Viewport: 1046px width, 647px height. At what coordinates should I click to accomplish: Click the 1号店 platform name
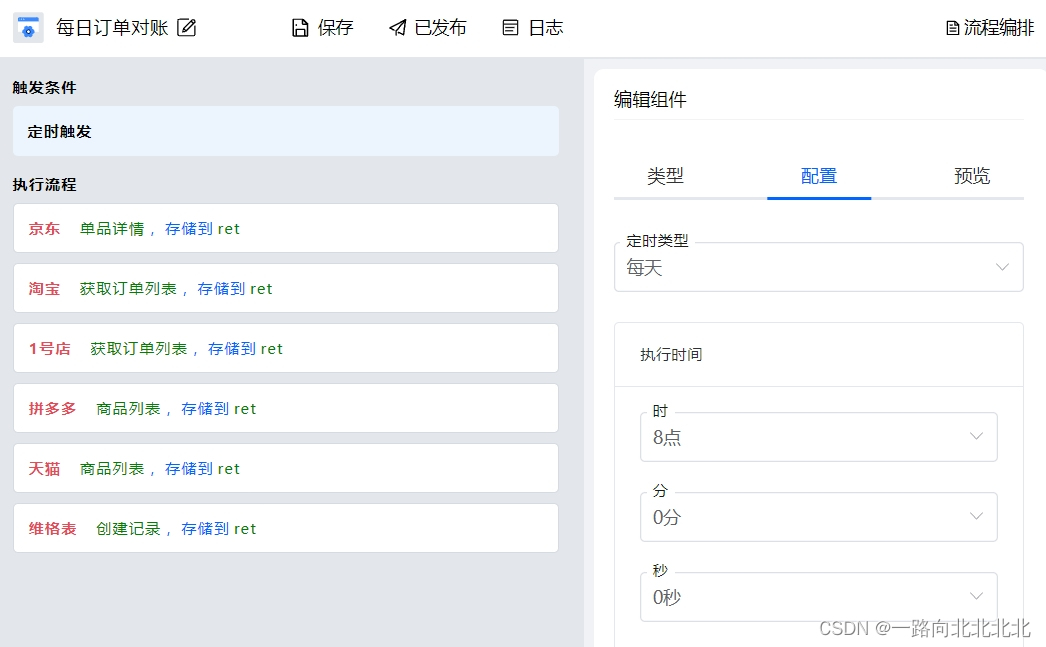coord(49,349)
